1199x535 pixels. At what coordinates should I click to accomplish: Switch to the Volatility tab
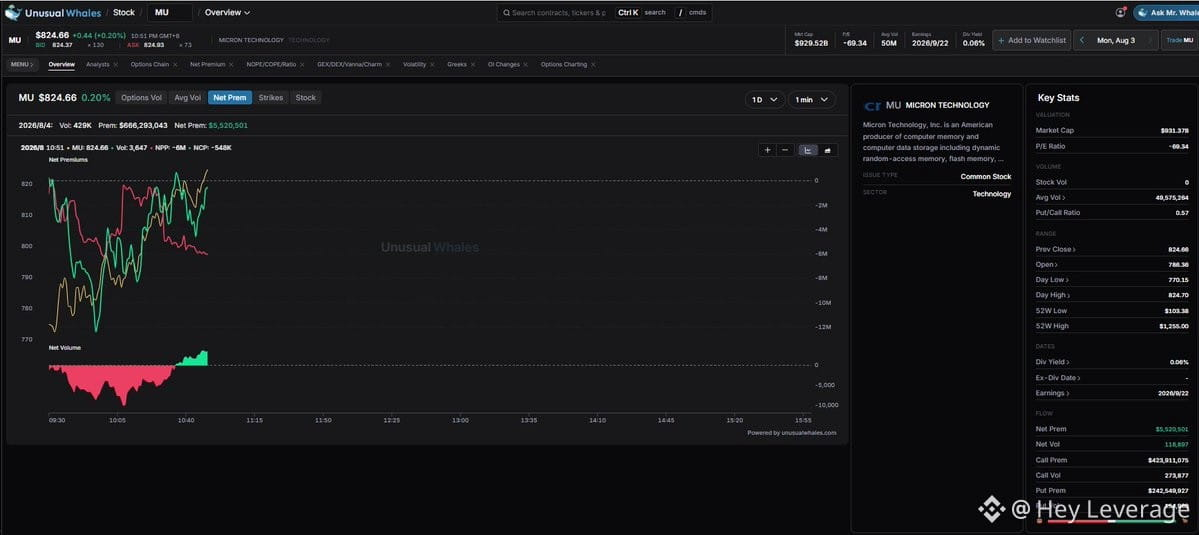[414, 65]
